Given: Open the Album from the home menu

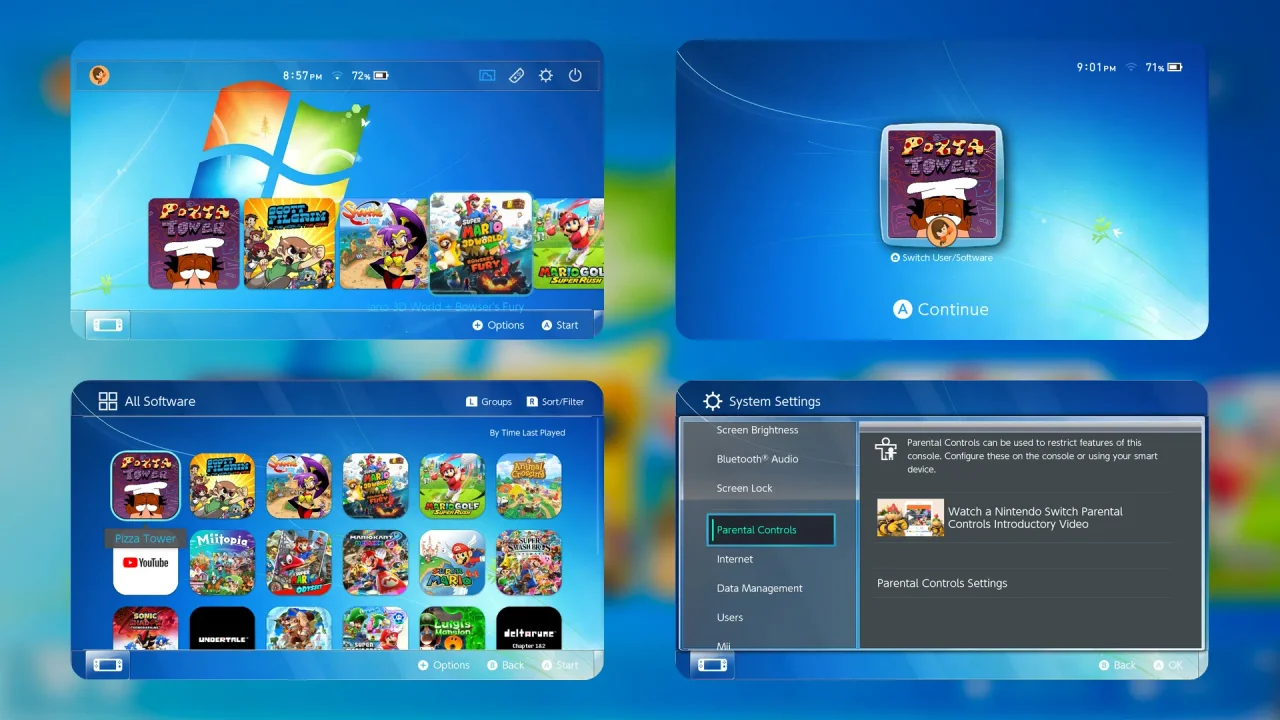Looking at the screenshot, I should 487,75.
